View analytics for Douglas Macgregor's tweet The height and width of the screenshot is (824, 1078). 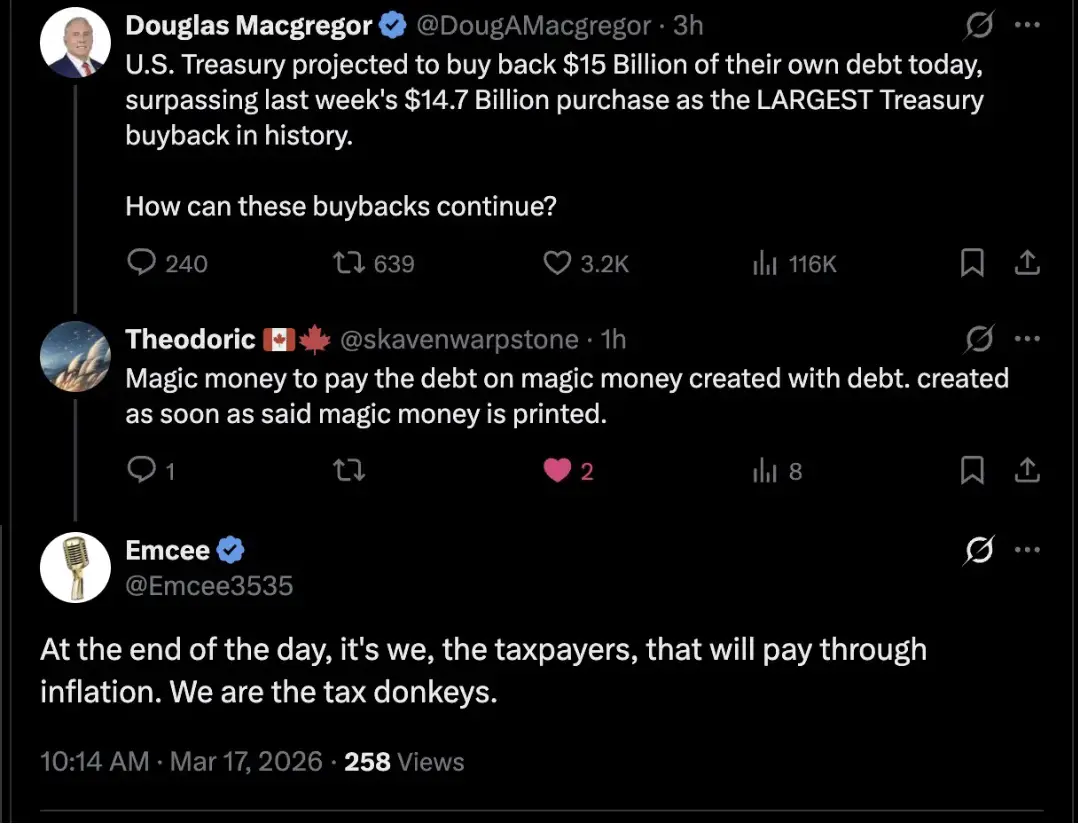pos(765,263)
